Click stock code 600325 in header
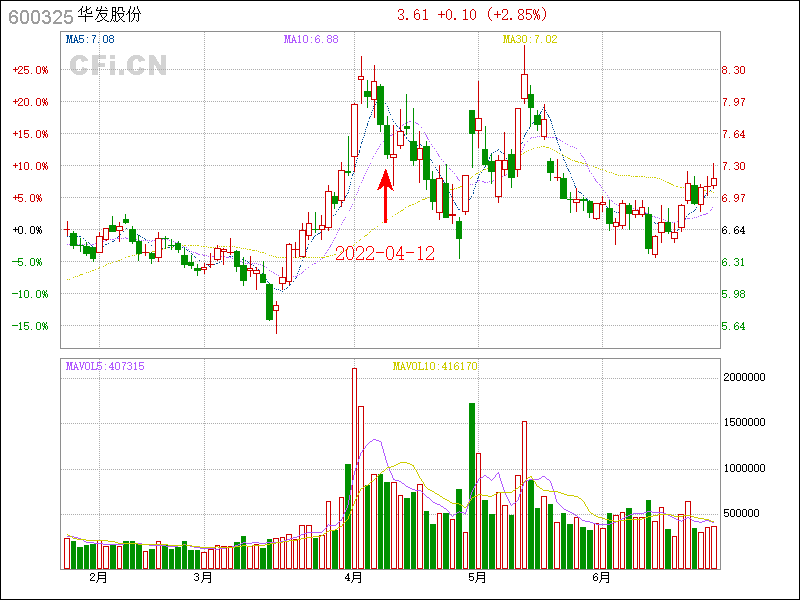 [x=37, y=16]
